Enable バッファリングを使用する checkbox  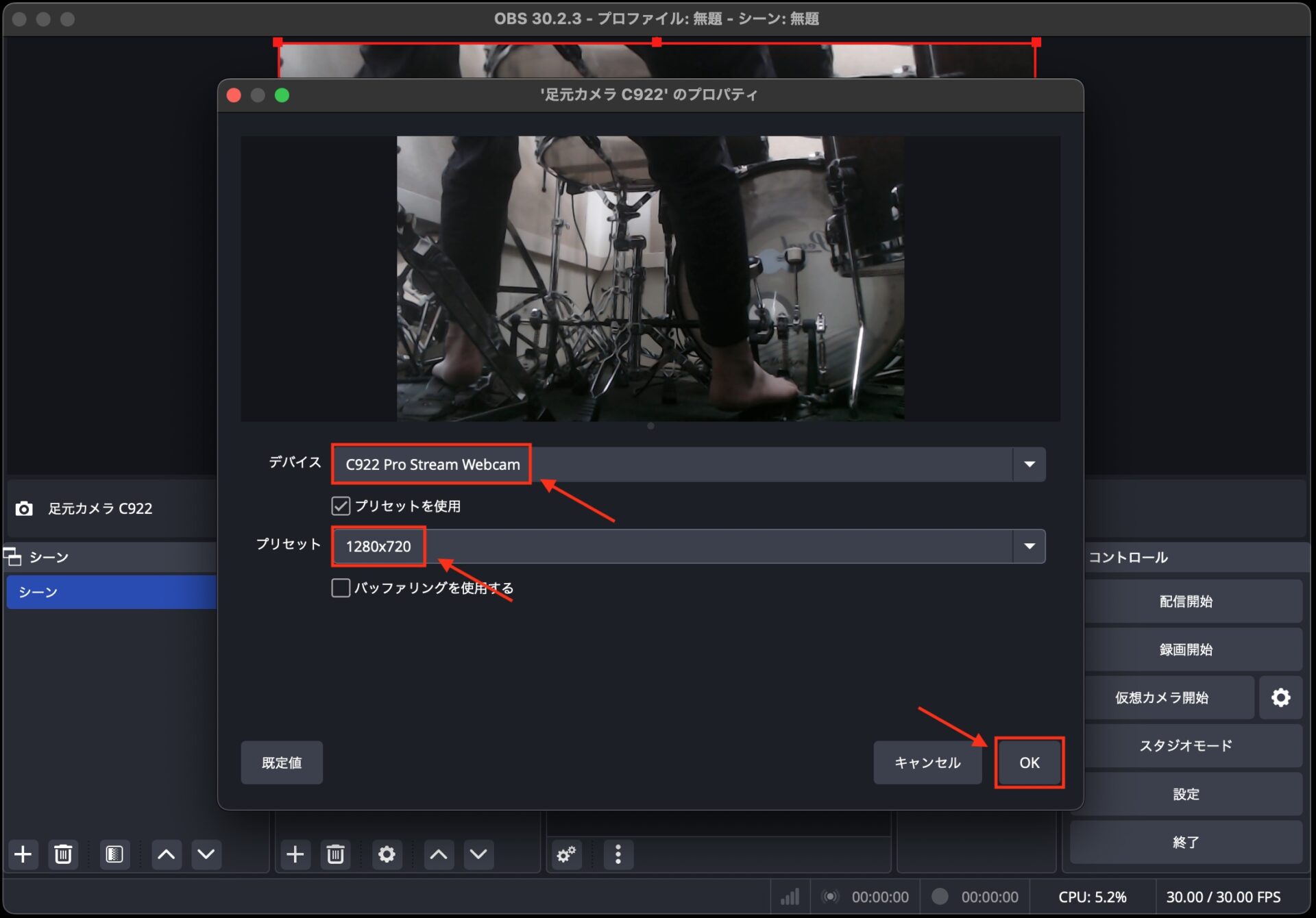tap(341, 588)
